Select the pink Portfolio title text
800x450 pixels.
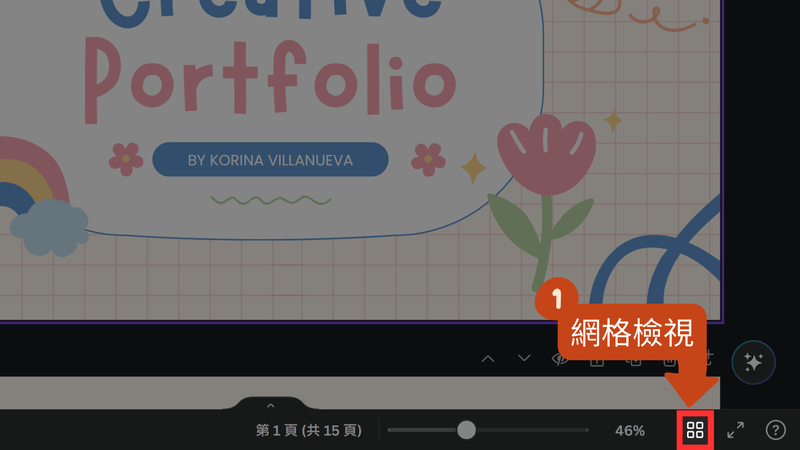(x=265, y=80)
